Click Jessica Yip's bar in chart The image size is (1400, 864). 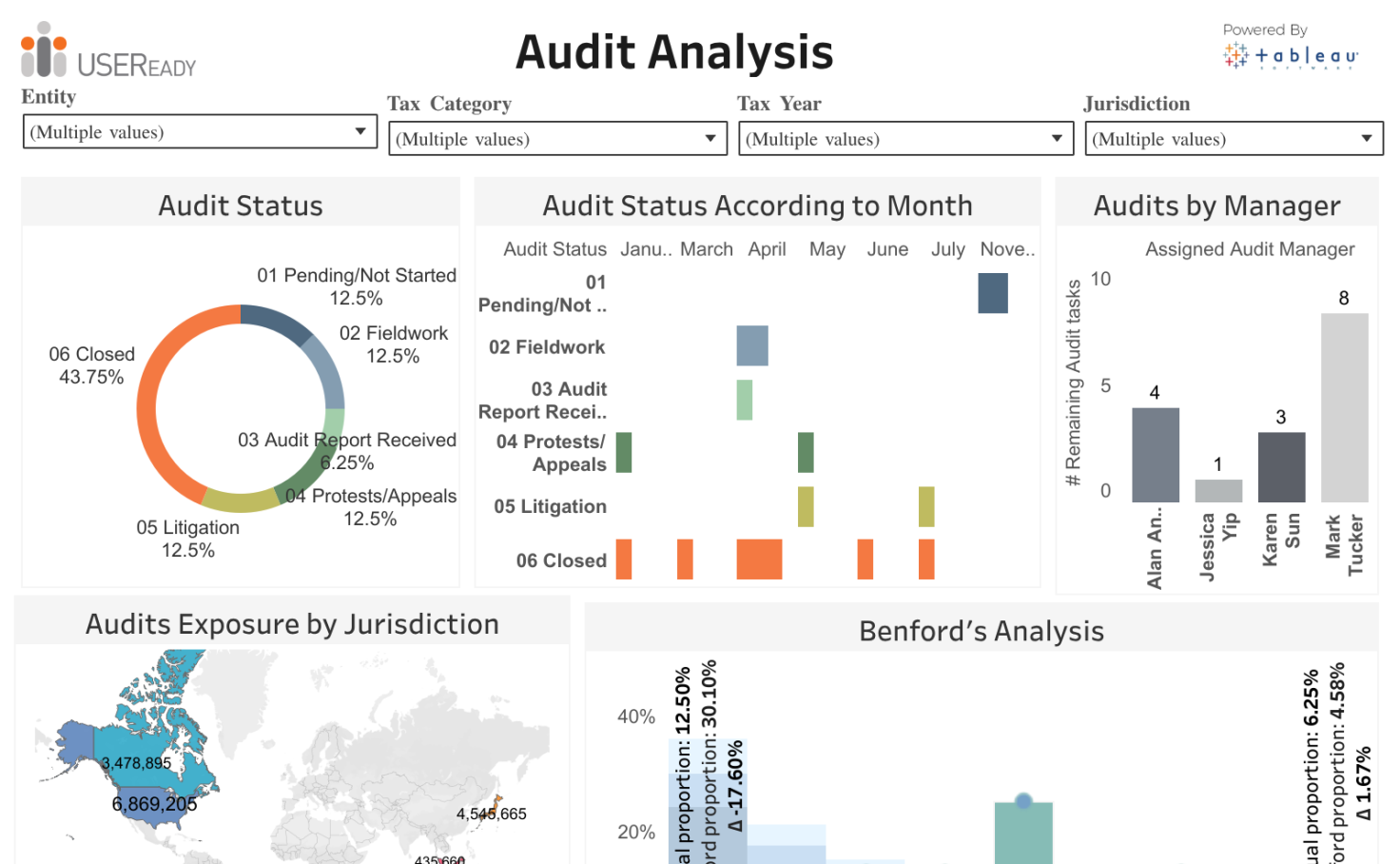tap(1217, 491)
